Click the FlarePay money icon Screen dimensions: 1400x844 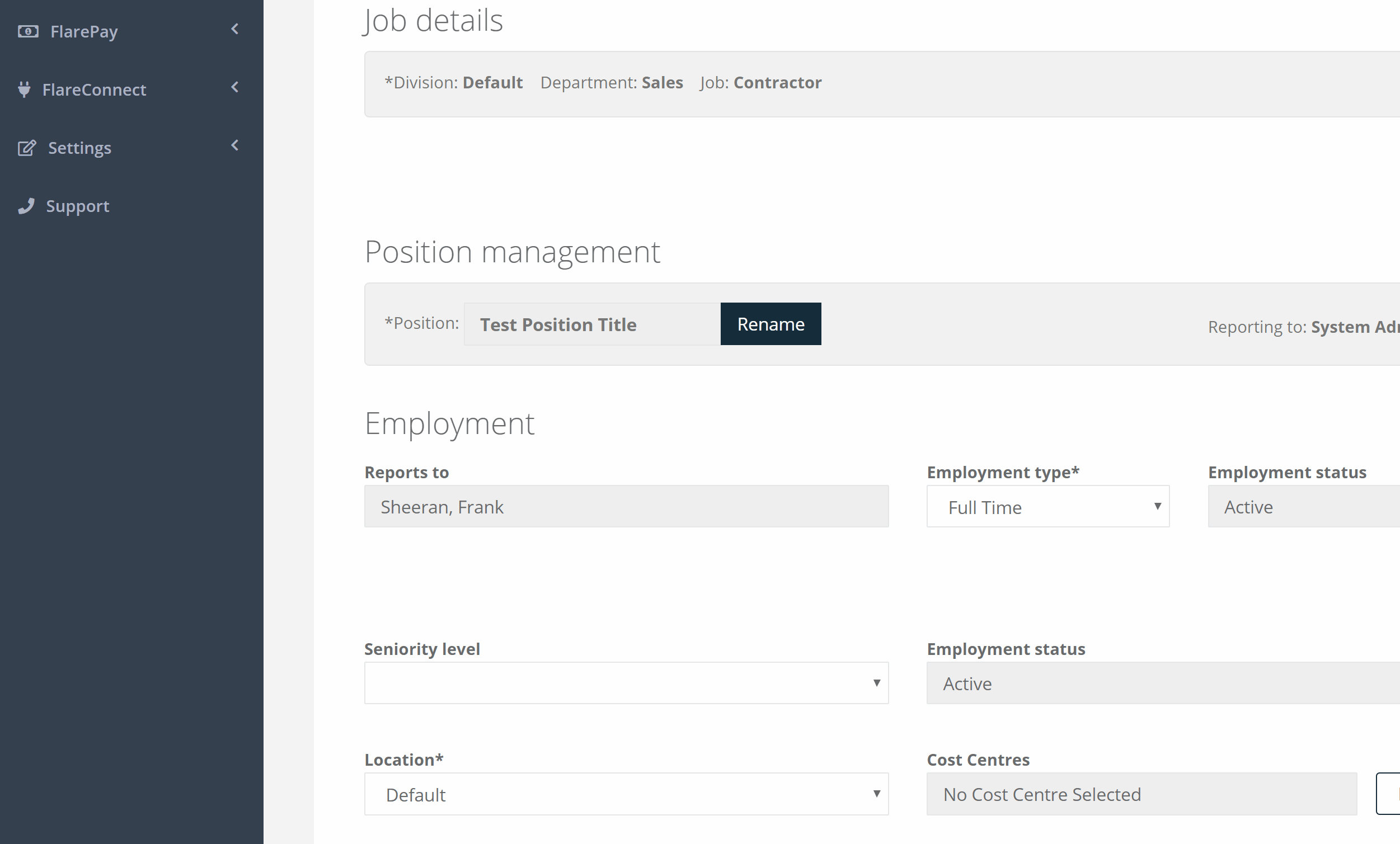pyautogui.click(x=28, y=31)
